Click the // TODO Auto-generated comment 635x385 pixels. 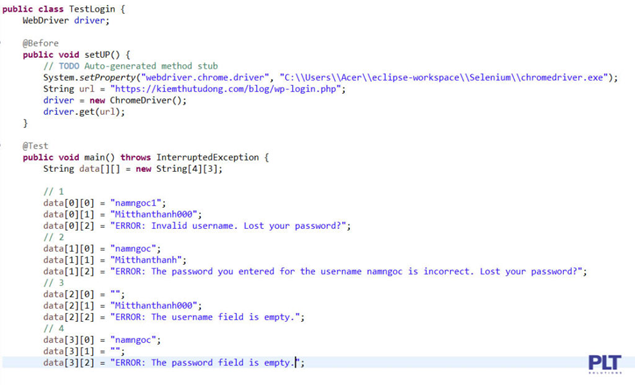(130, 66)
